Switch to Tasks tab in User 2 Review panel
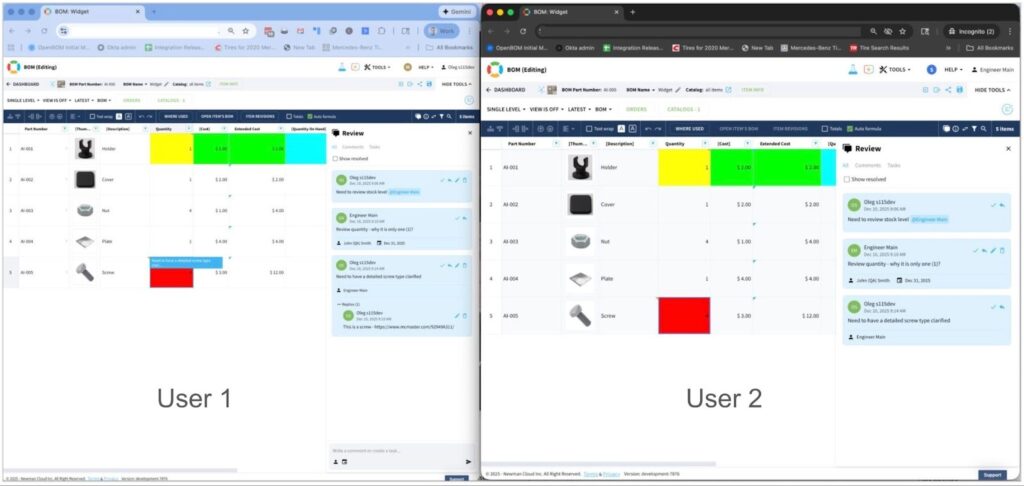Viewport: 1024px width, 486px height. click(x=893, y=165)
